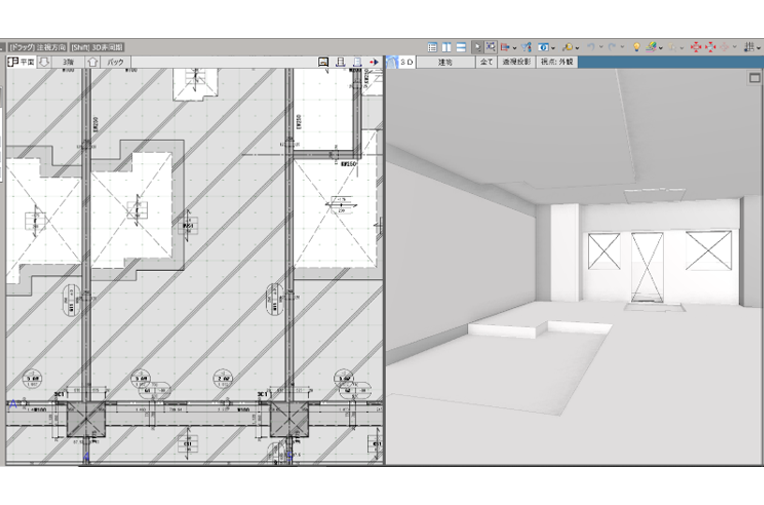
Task: Expand the undo history dropdown arrow
Action: tap(601, 48)
